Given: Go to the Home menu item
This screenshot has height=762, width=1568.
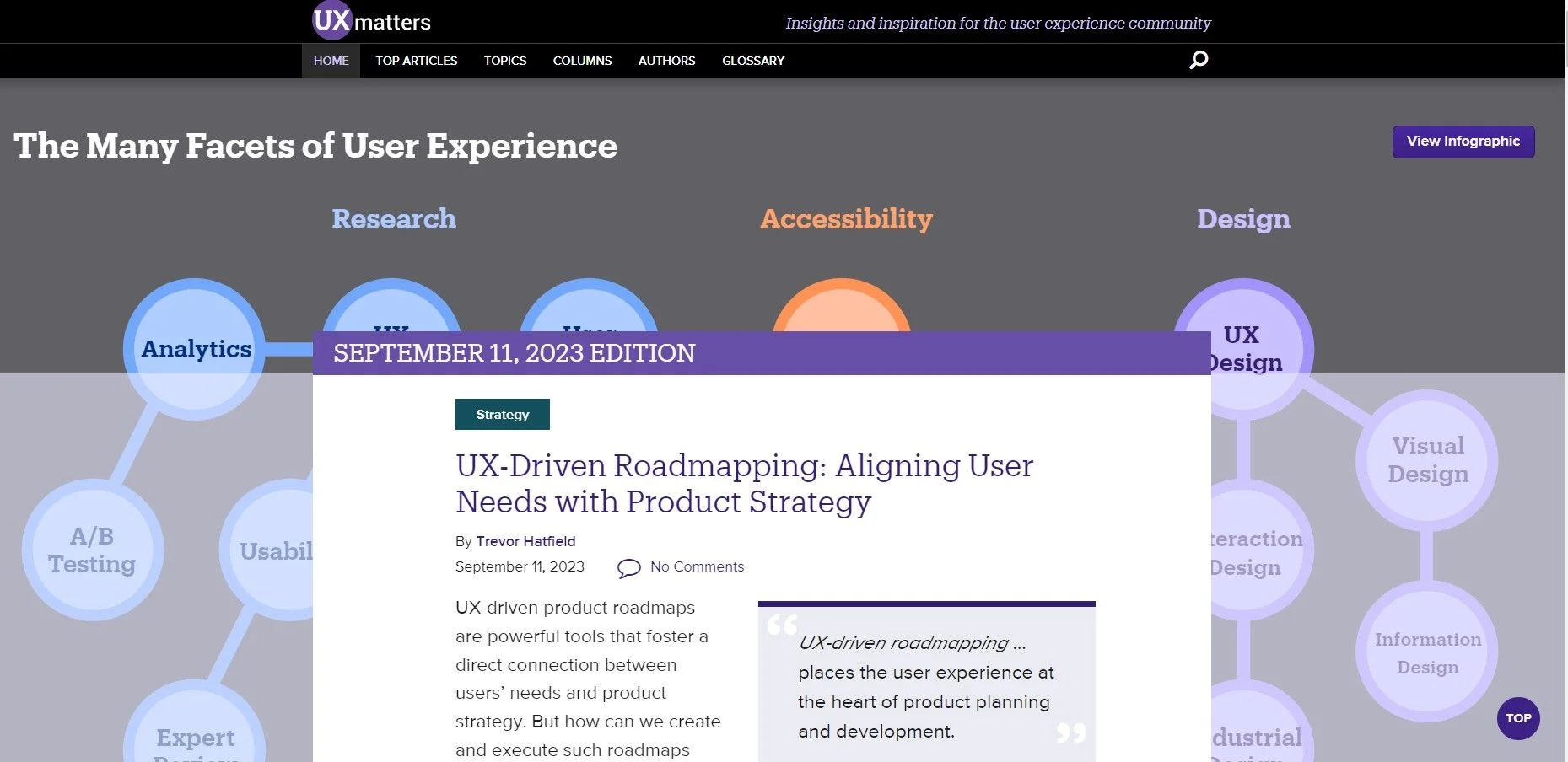Looking at the screenshot, I should (331, 61).
